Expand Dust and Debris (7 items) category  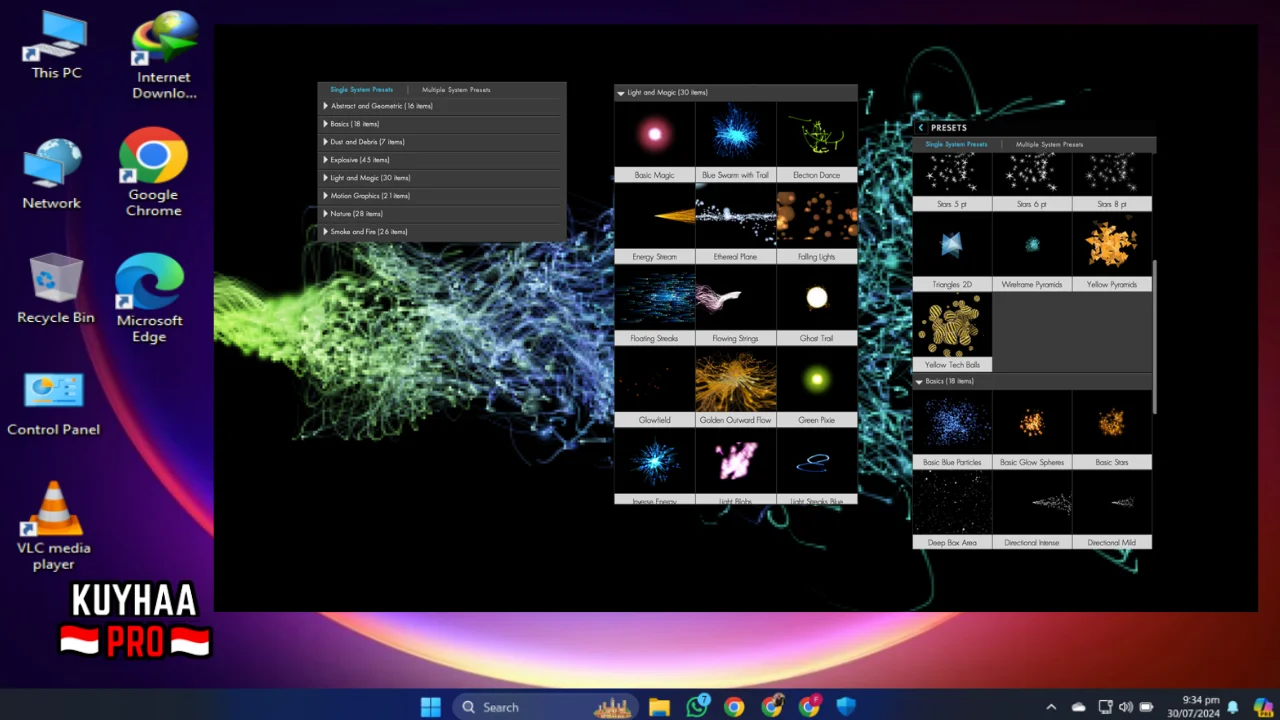(441, 142)
